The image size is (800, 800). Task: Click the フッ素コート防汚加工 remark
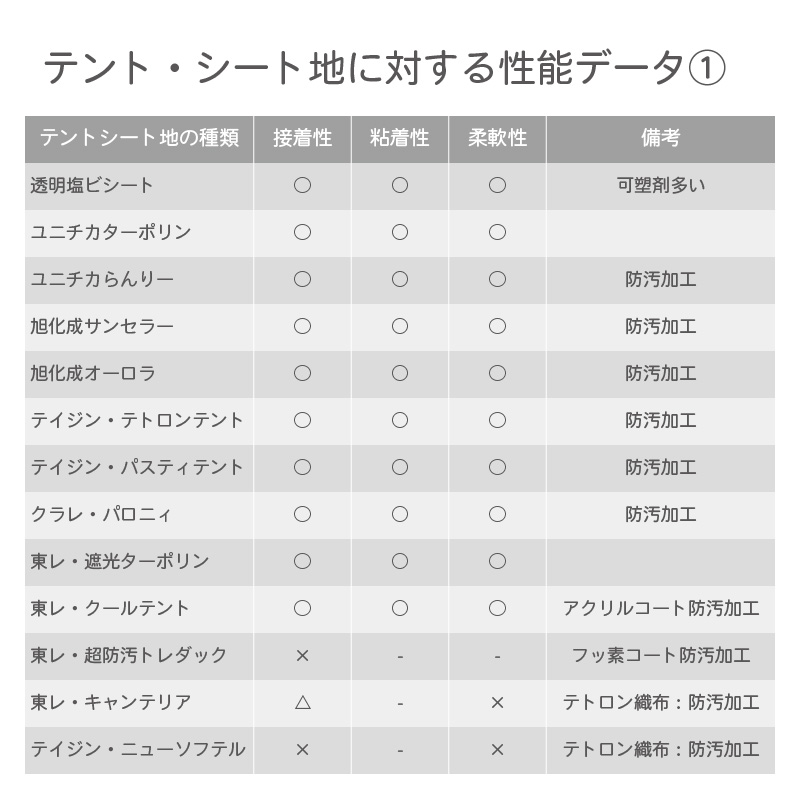660,656
